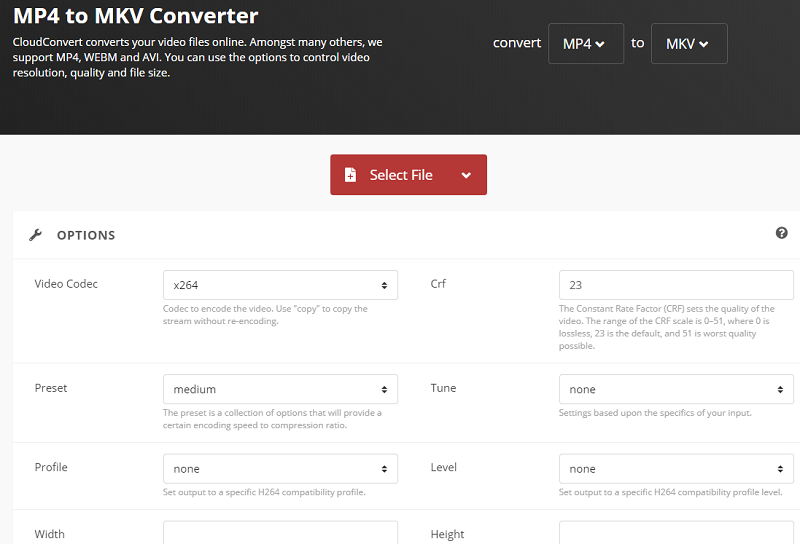The height and width of the screenshot is (544, 800).
Task: Choose a value in the Preset dropdown
Action: click(280, 389)
